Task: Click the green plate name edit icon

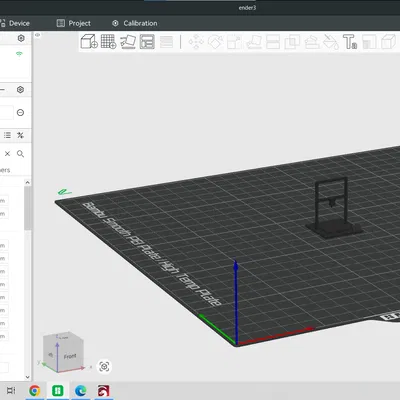Action: [x=64, y=192]
